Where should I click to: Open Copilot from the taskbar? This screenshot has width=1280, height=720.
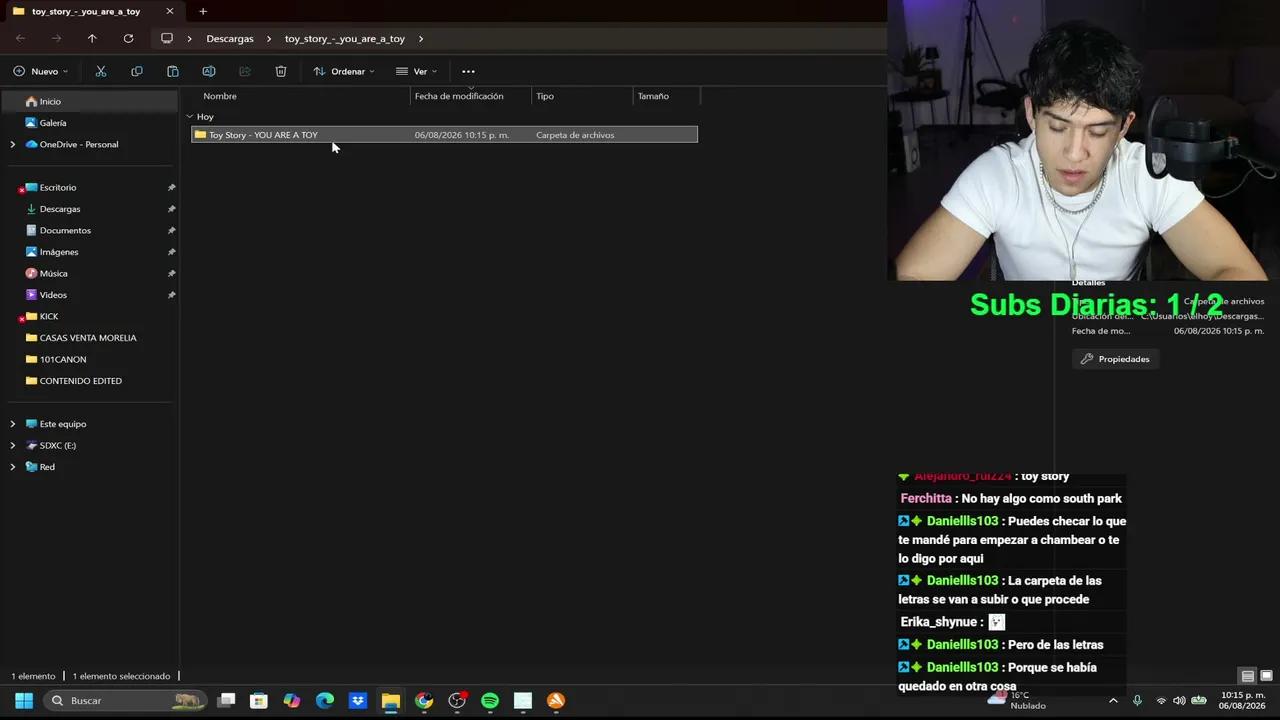point(292,700)
